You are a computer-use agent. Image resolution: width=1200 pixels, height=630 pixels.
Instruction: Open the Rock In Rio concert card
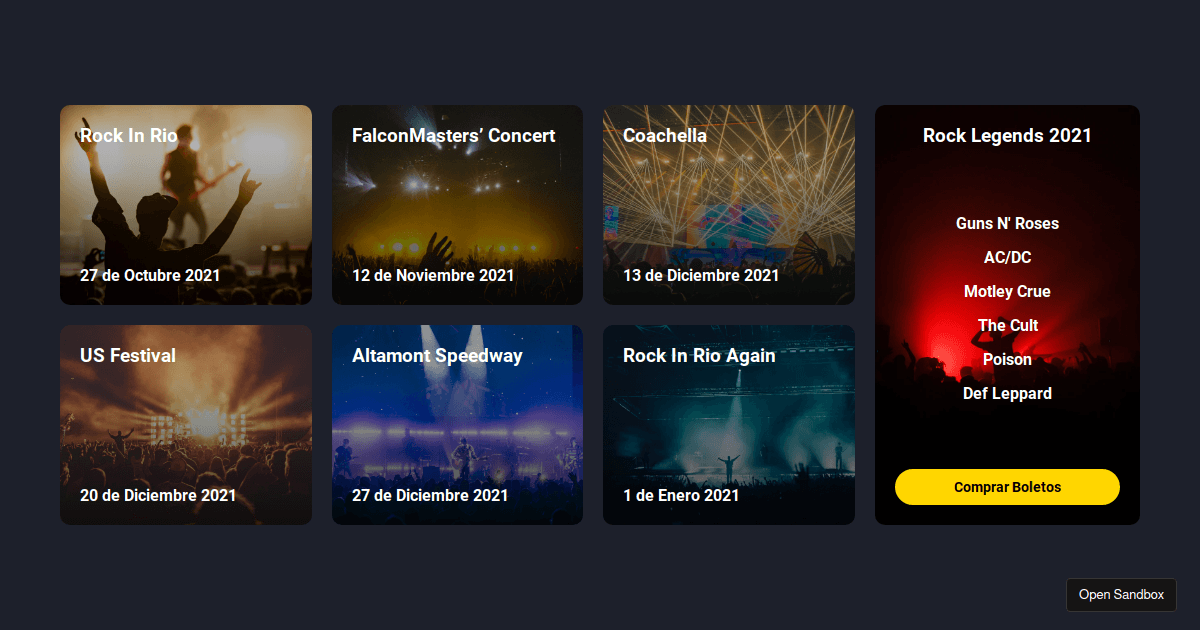[185, 205]
